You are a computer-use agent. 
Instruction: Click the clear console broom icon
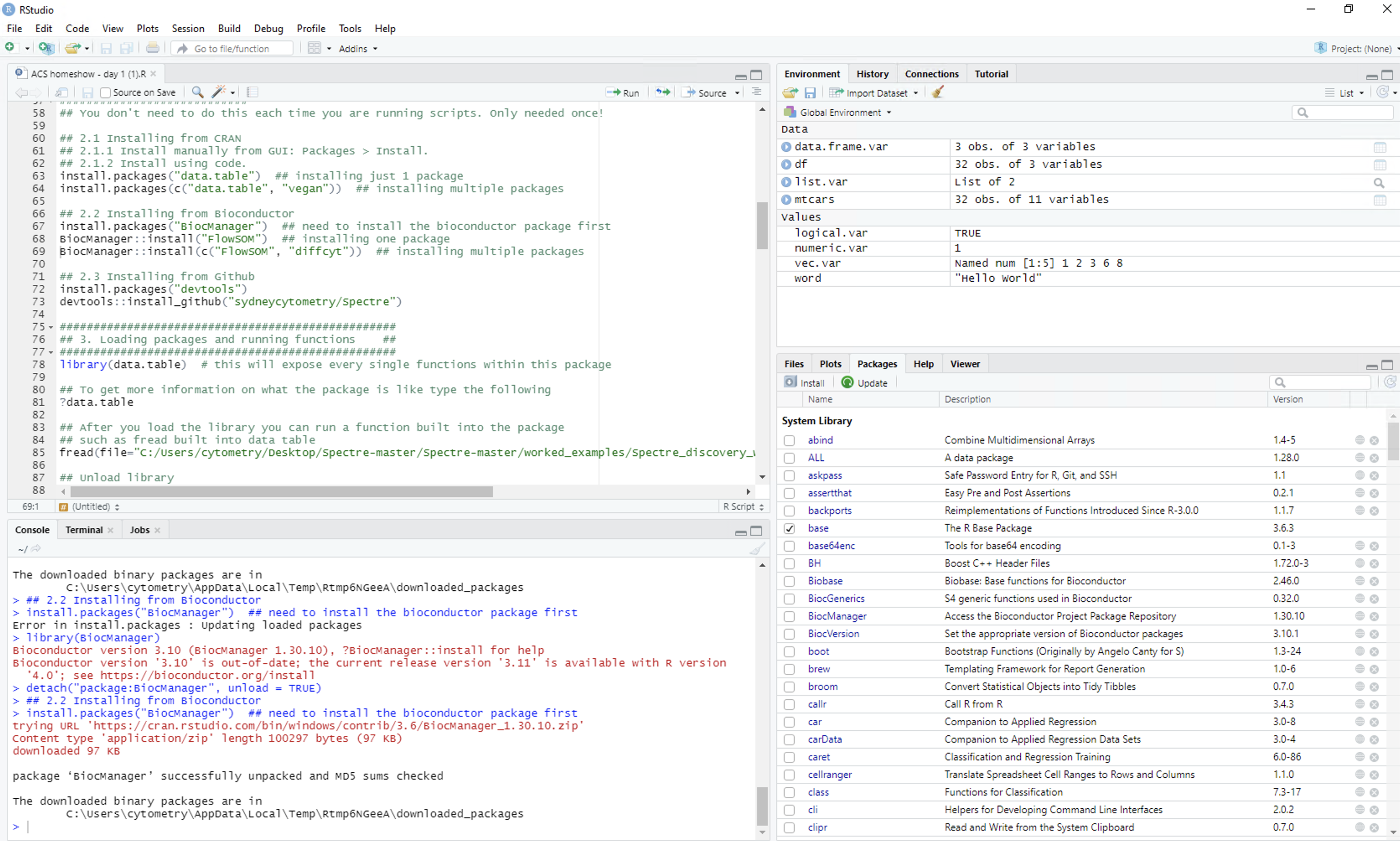[757, 548]
